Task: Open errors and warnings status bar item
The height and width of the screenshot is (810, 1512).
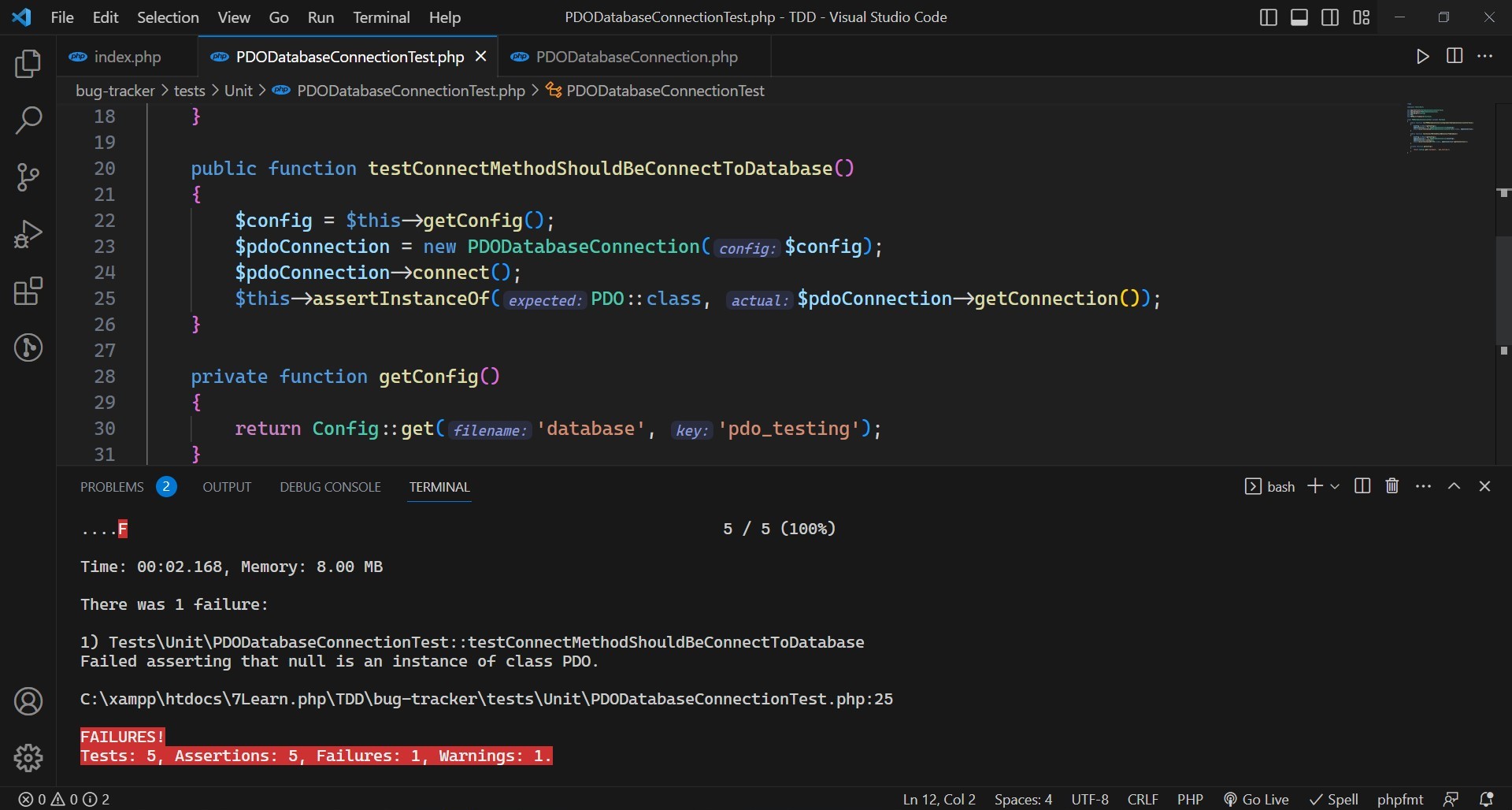Action: coord(64,799)
